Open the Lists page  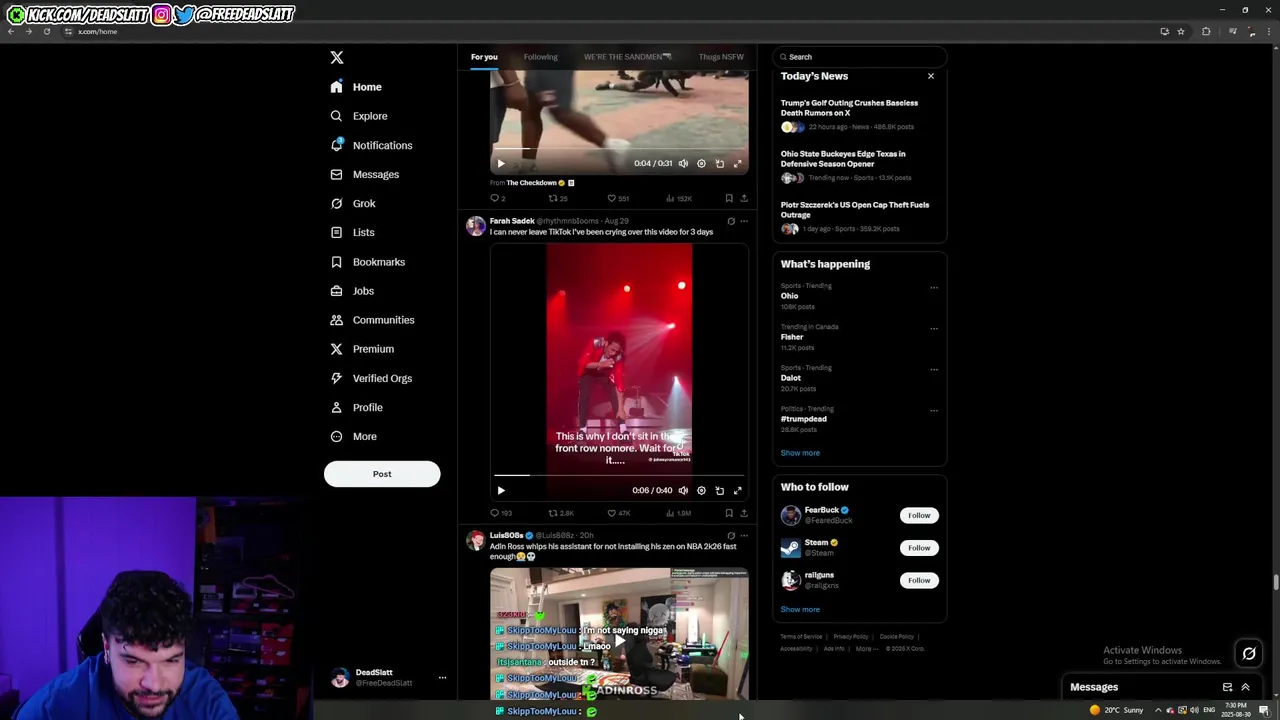[352, 232]
